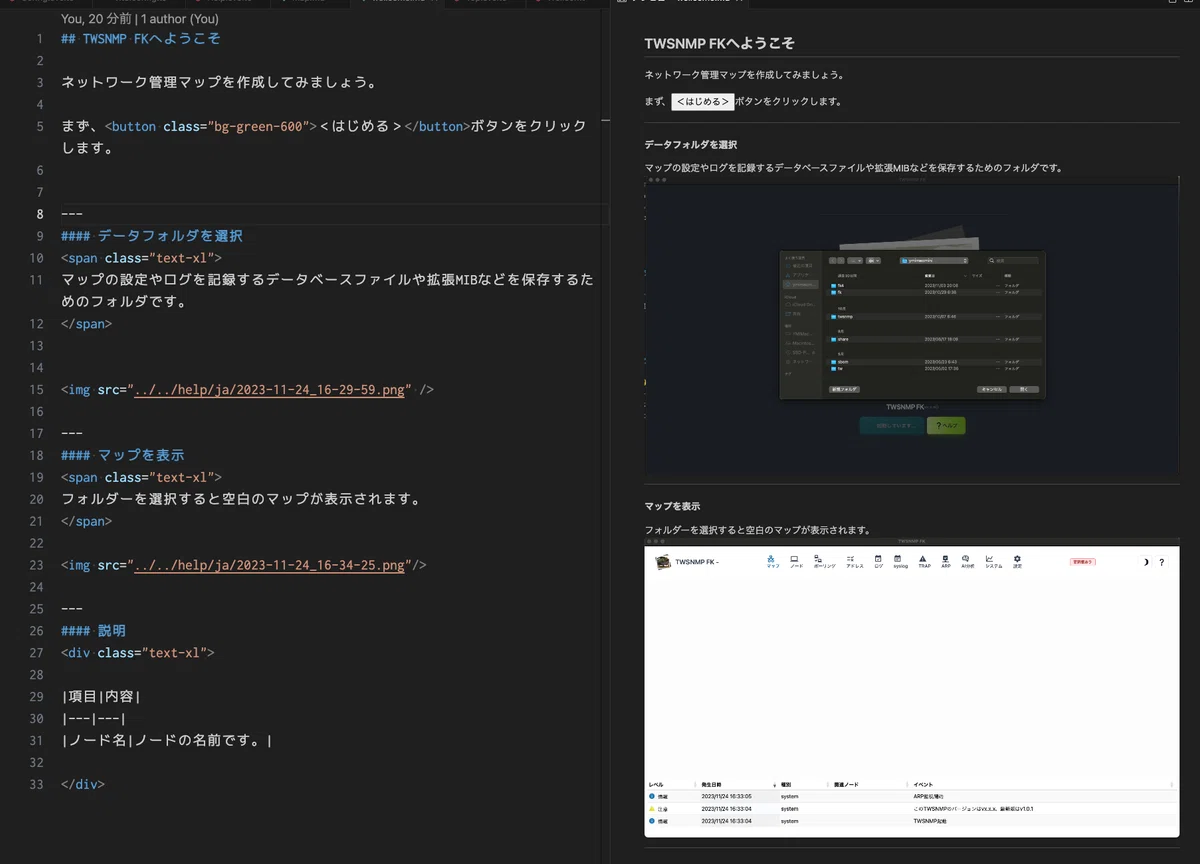Click the "## TWSNMP FKへようこそ" heading in the editor

(141, 39)
